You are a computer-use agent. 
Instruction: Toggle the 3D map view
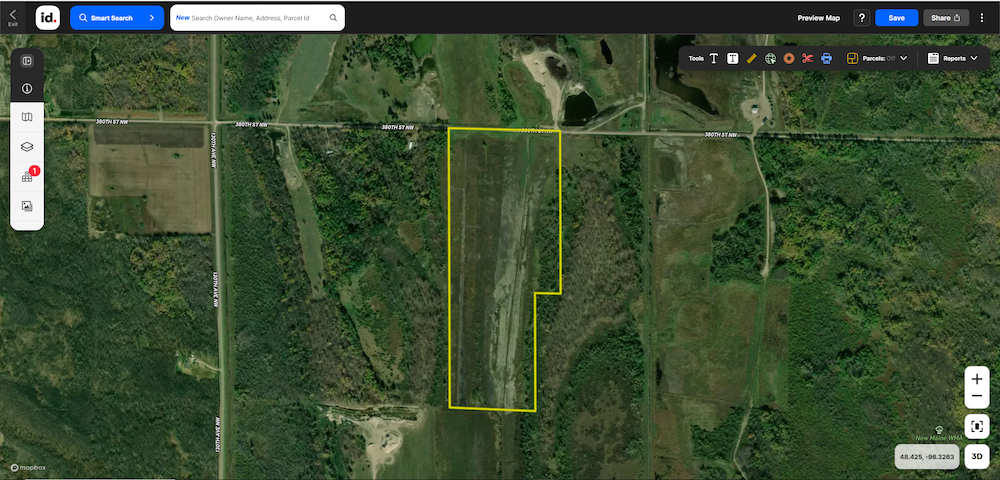tap(977, 457)
